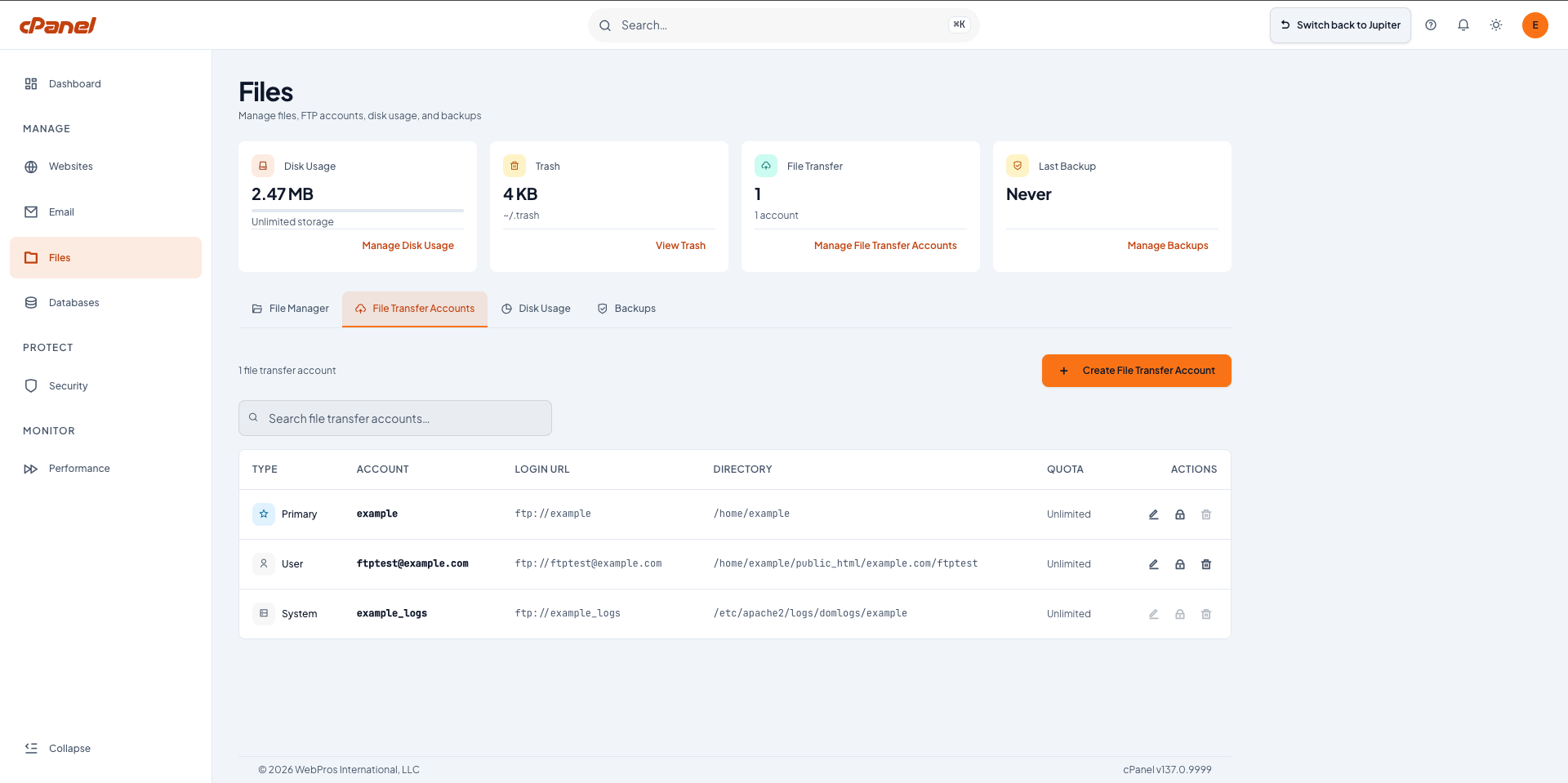
Task: Click the Primary star type icon
Action: (264, 514)
